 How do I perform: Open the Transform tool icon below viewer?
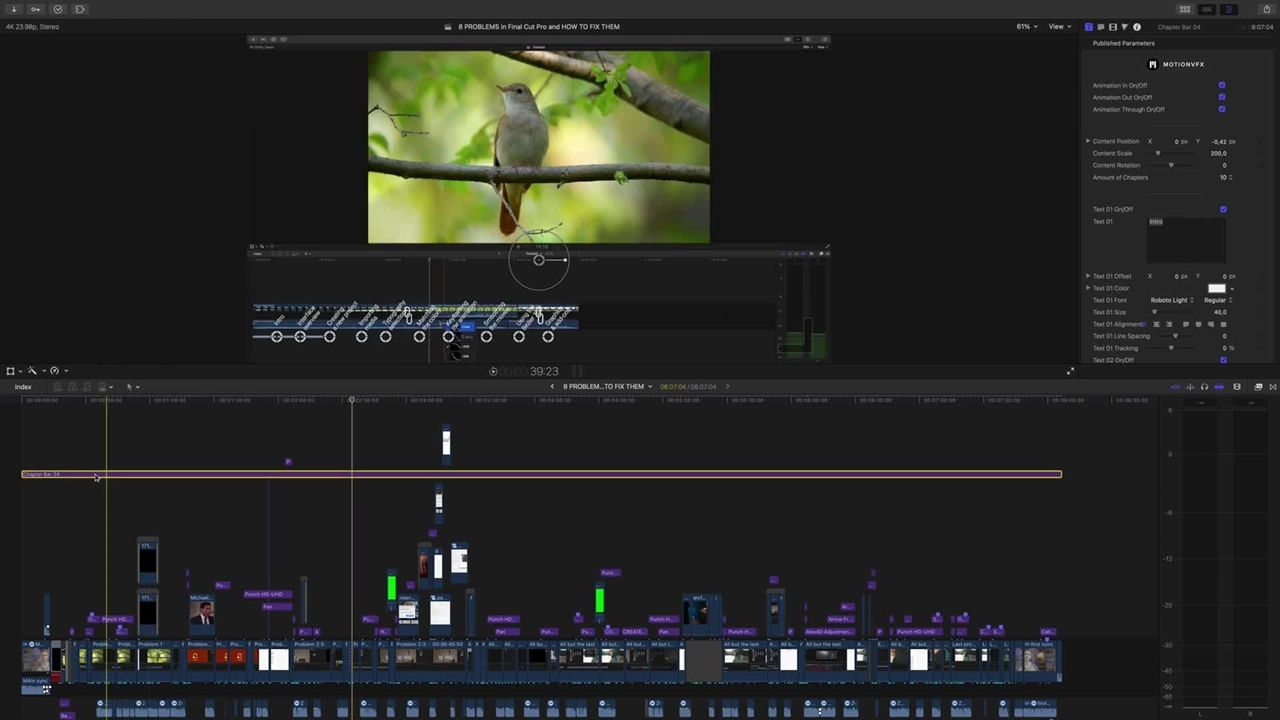(11, 371)
